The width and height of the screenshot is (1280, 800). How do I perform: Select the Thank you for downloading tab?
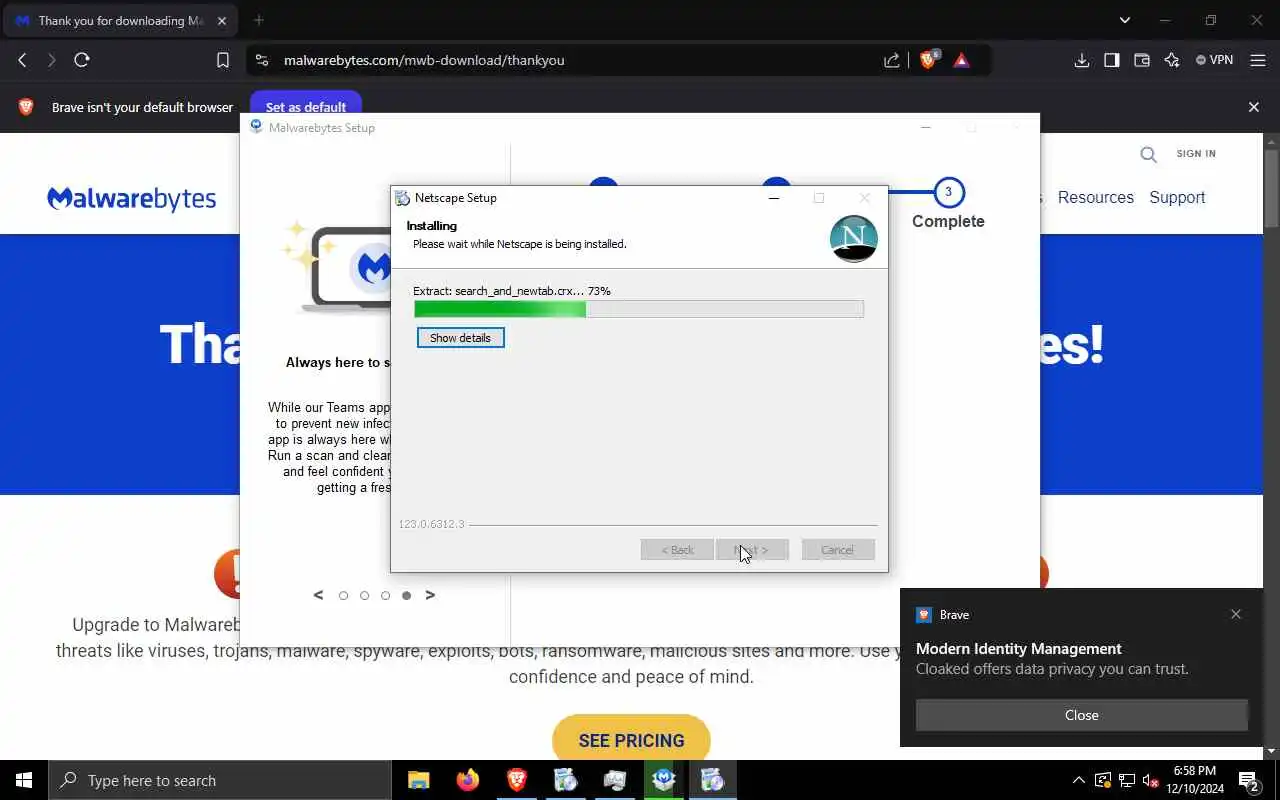point(120,20)
